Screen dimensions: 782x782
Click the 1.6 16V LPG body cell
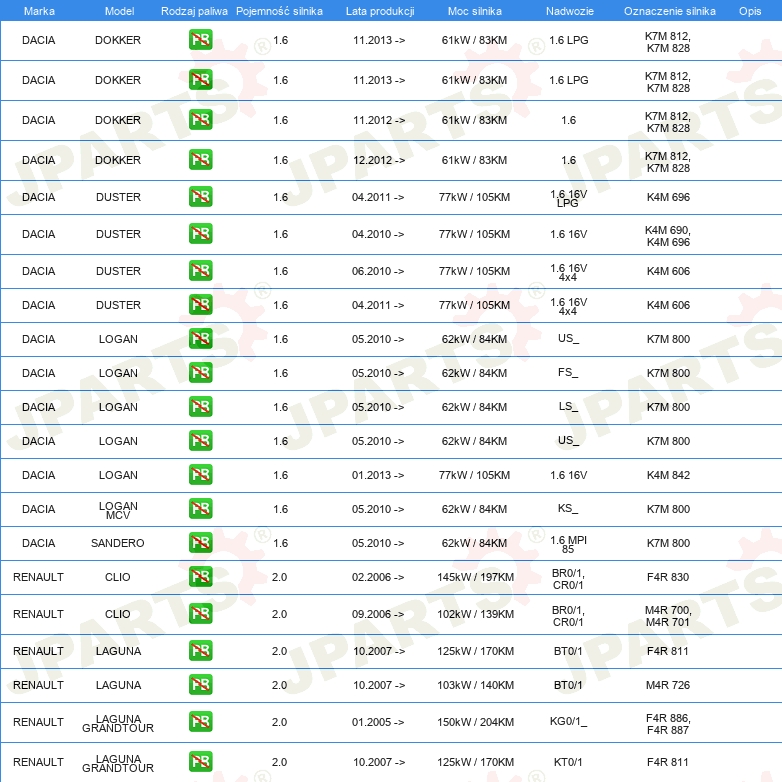pos(569,198)
